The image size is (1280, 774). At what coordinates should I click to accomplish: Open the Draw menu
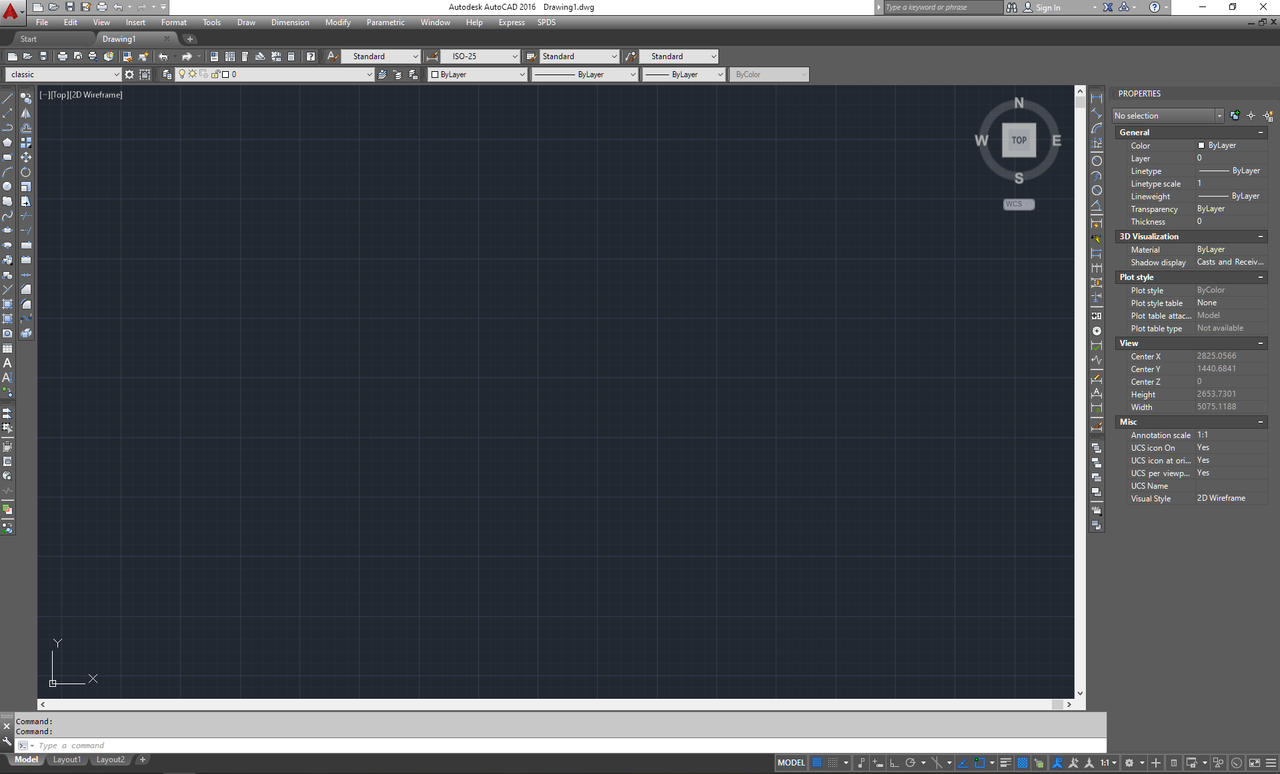tap(246, 22)
